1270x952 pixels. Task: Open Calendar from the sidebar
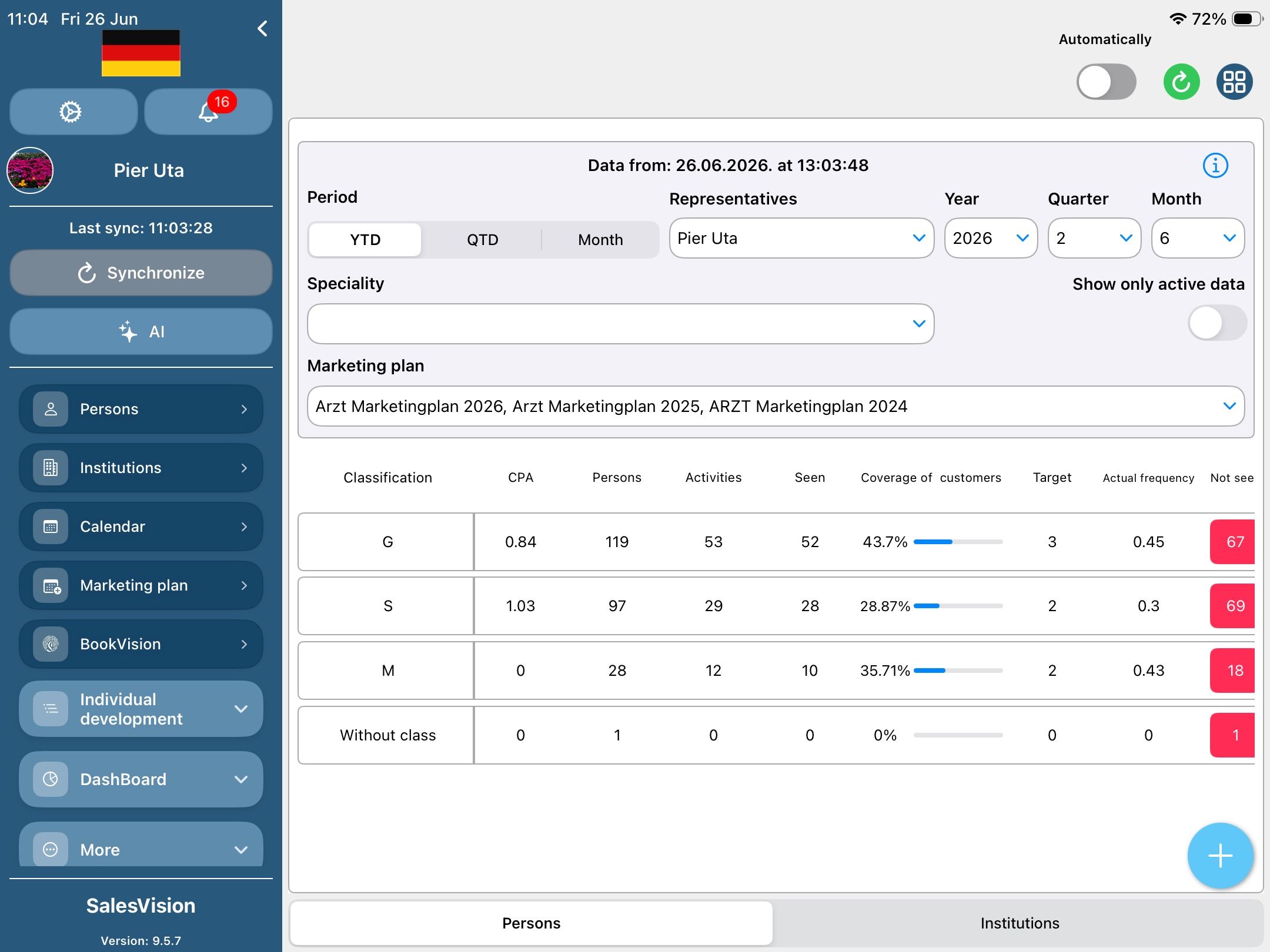141,527
